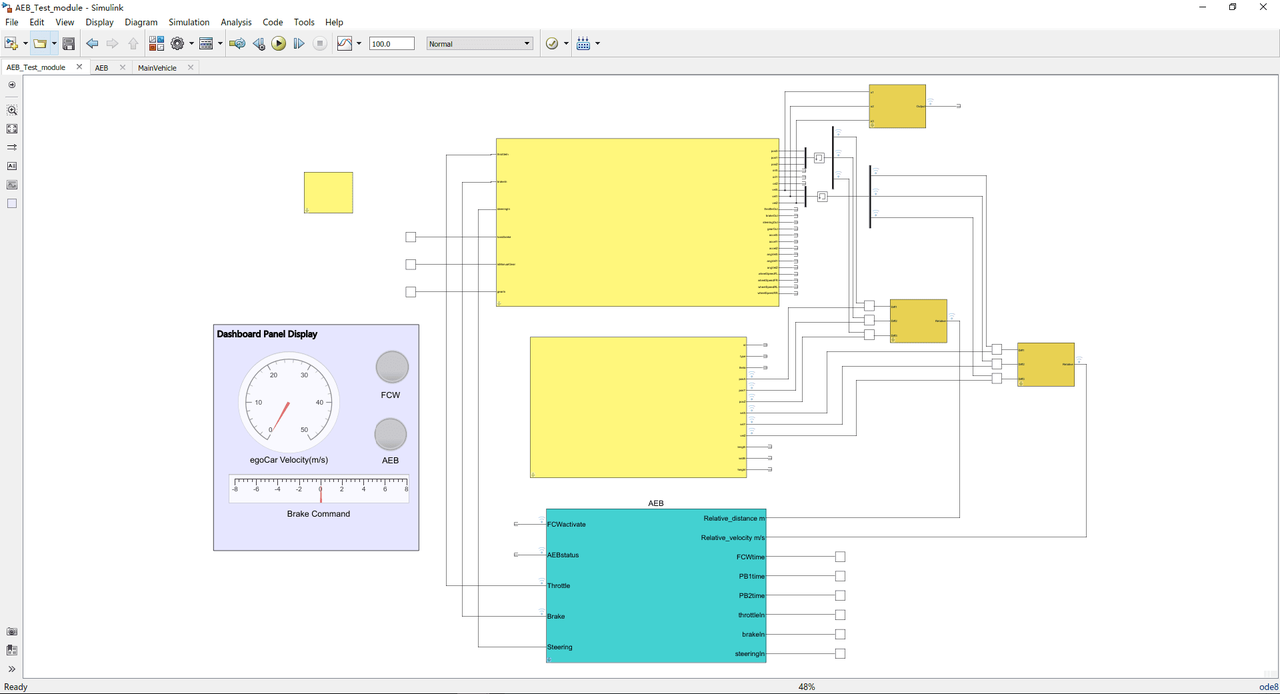Open the Simulation menu
The image size is (1280, 694).
(x=189, y=22)
